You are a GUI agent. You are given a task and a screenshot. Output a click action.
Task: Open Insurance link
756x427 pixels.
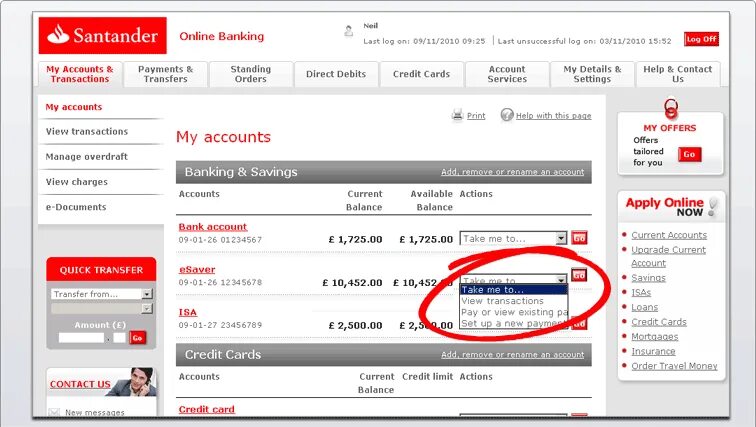click(x=653, y=351)
